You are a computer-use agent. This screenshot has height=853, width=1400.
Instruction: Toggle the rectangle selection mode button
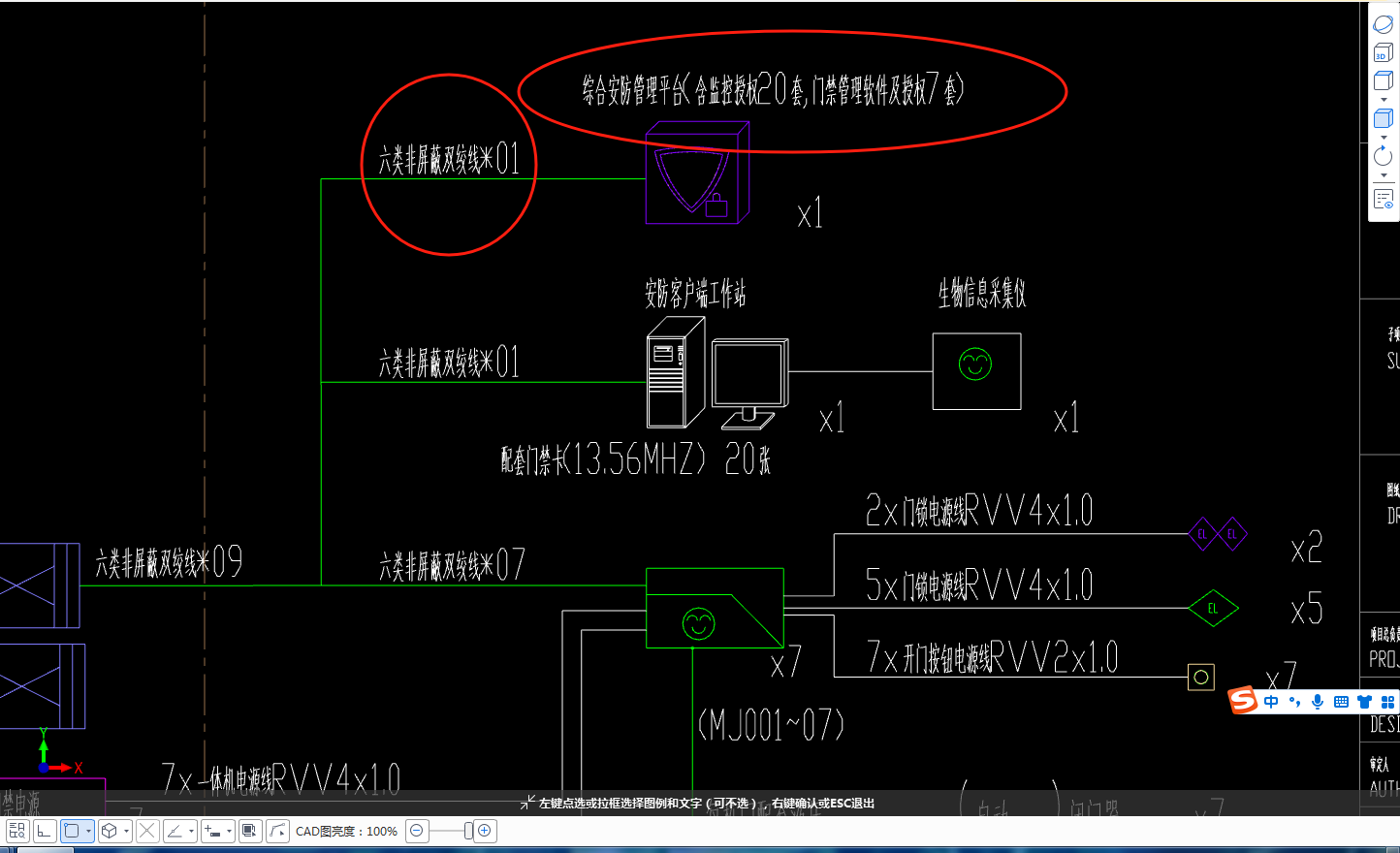tap(72, 831)
